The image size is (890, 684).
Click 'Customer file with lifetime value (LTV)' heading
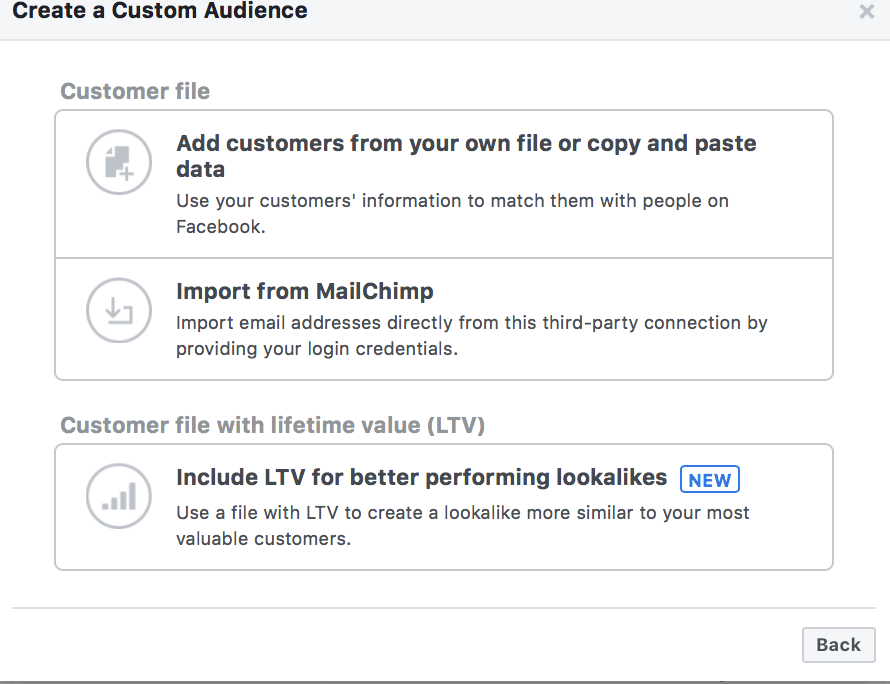[x=272, y=425]
